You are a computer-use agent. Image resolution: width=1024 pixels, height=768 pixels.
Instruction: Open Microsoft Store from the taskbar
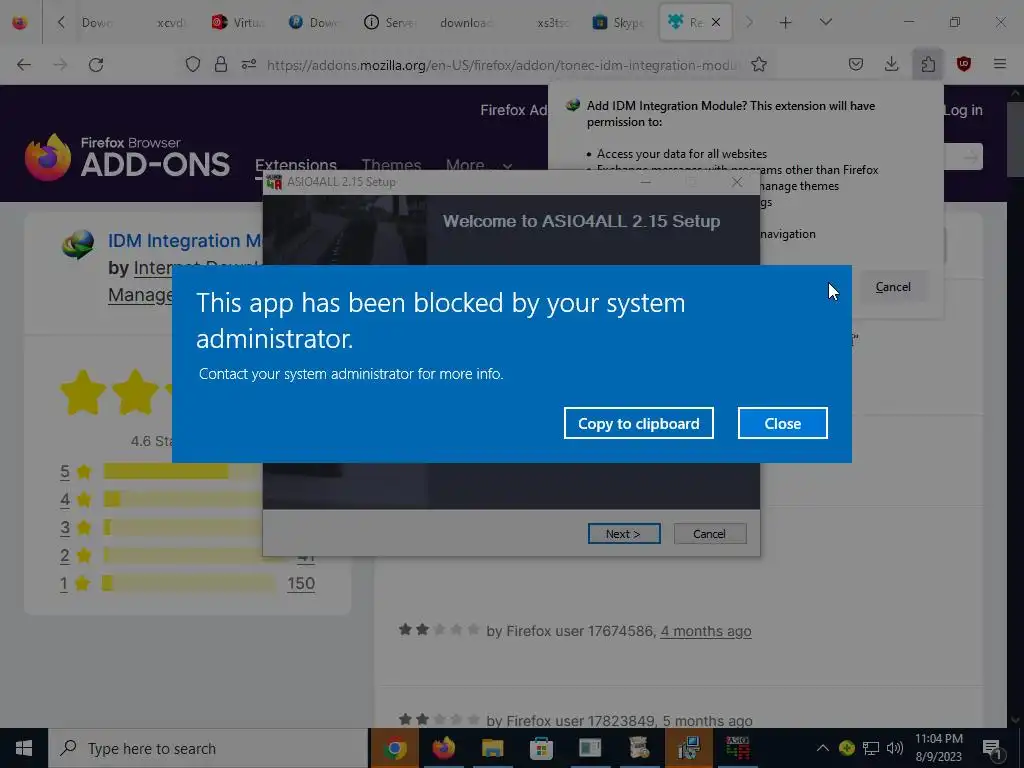541,748
